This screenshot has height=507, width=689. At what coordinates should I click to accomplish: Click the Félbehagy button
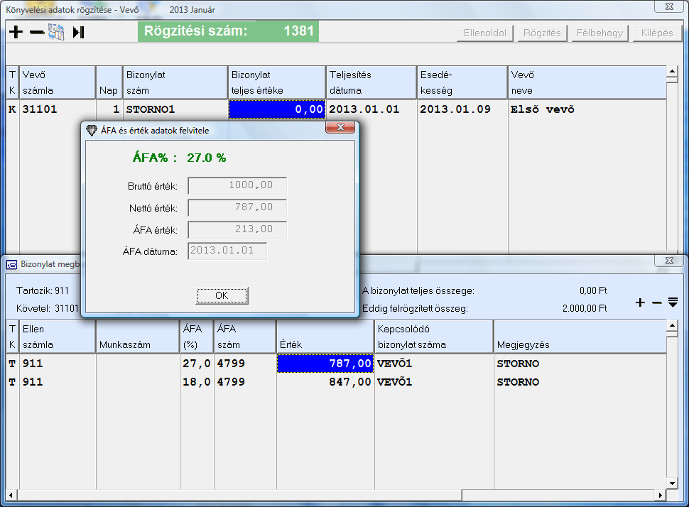pos(599,33)
